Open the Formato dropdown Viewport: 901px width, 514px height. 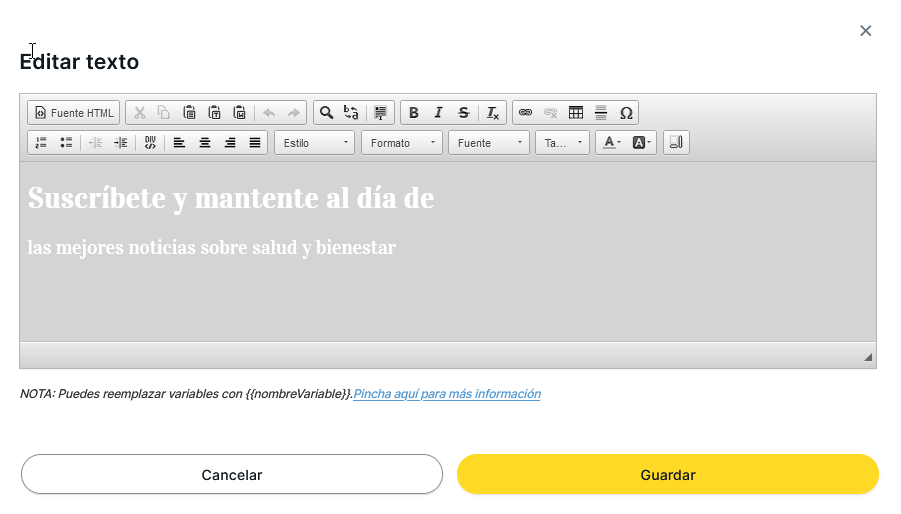402,143
